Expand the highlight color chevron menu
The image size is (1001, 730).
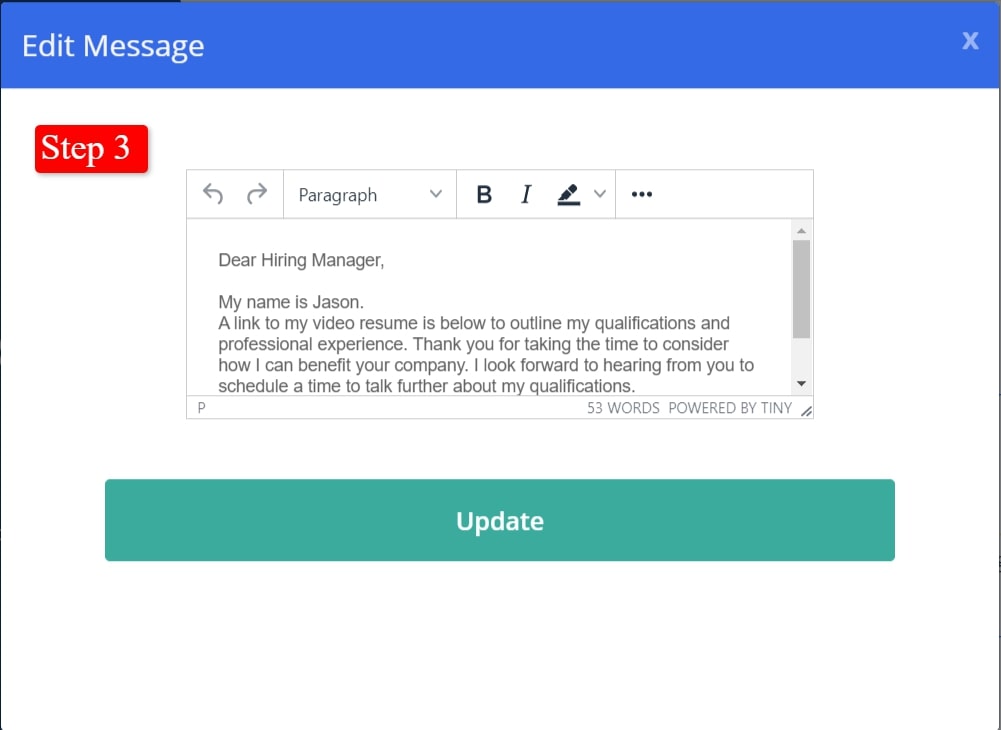coord(600,195)
